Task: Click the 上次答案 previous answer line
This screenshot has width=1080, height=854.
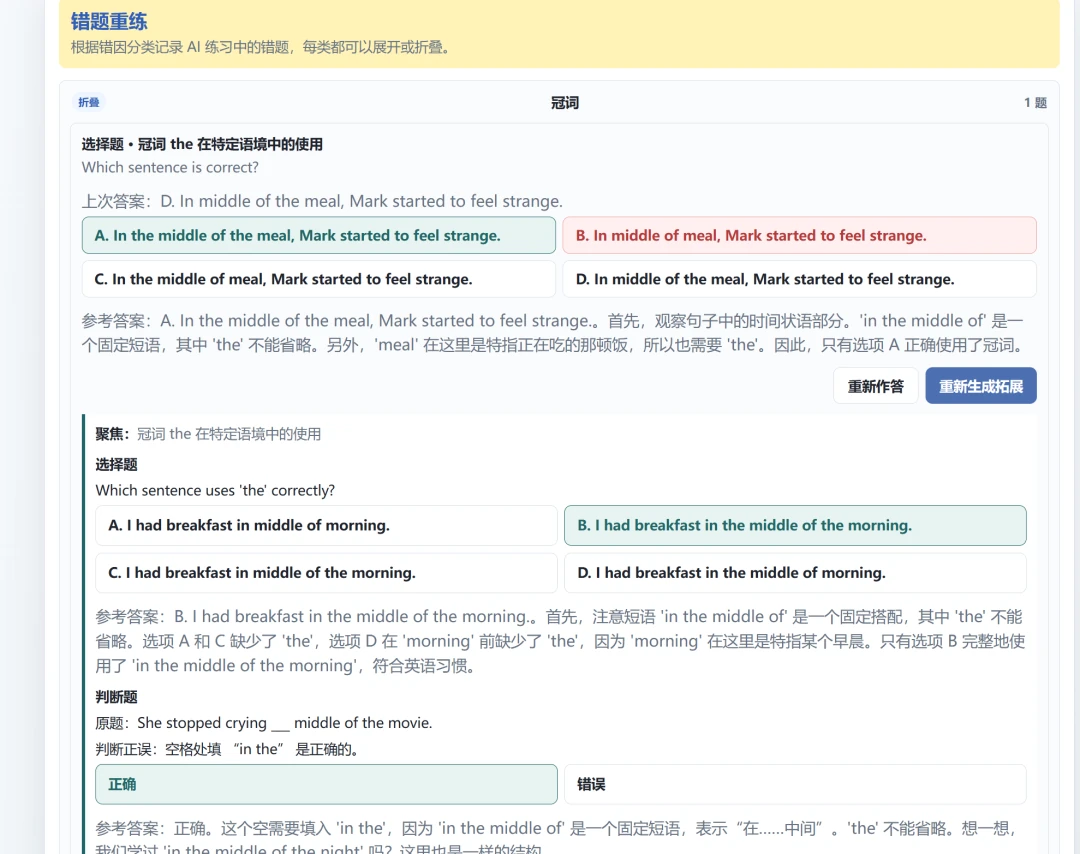Action: coord(322,201)
